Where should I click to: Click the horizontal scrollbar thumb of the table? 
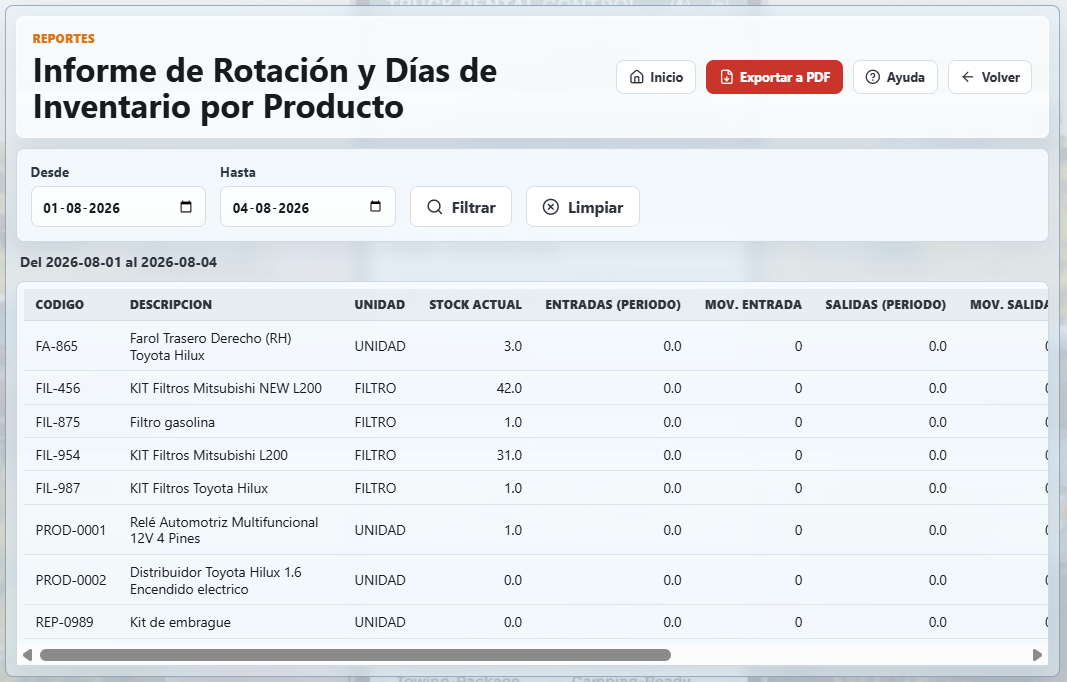(355, 655)
